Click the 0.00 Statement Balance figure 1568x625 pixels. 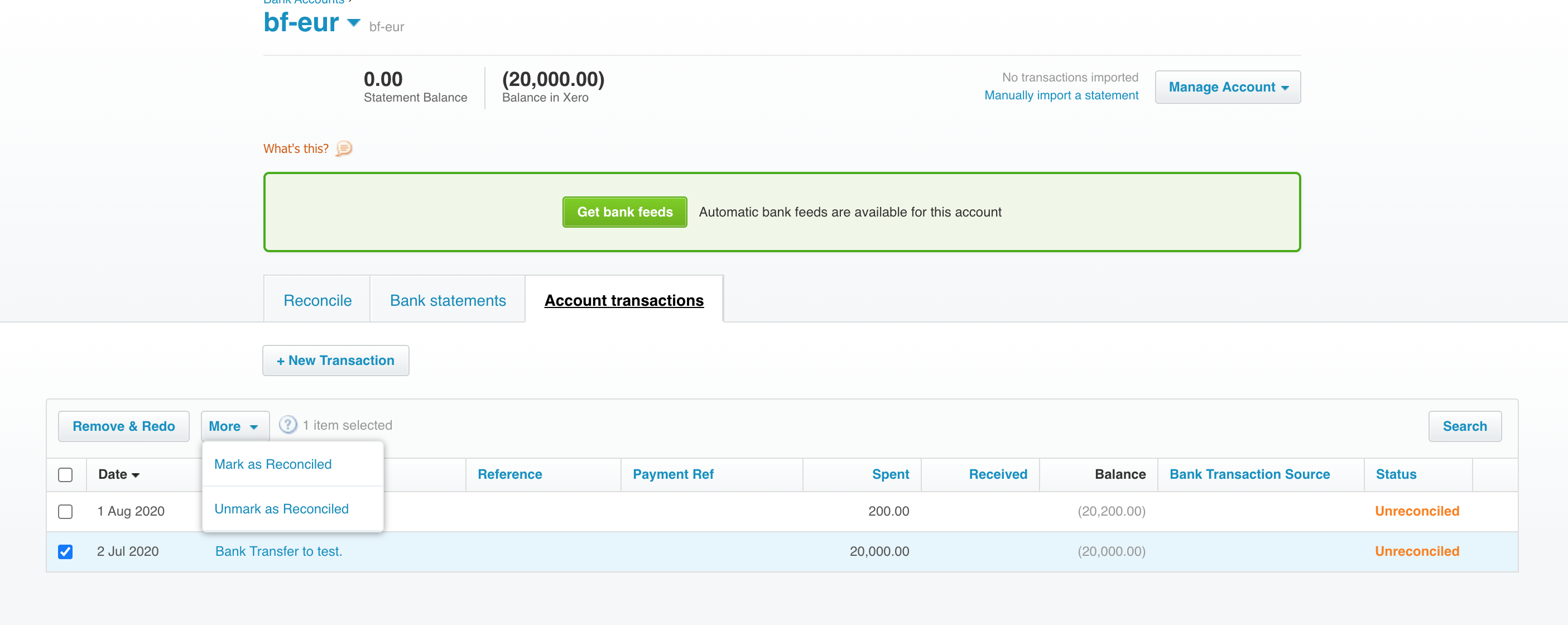point(383,79)
